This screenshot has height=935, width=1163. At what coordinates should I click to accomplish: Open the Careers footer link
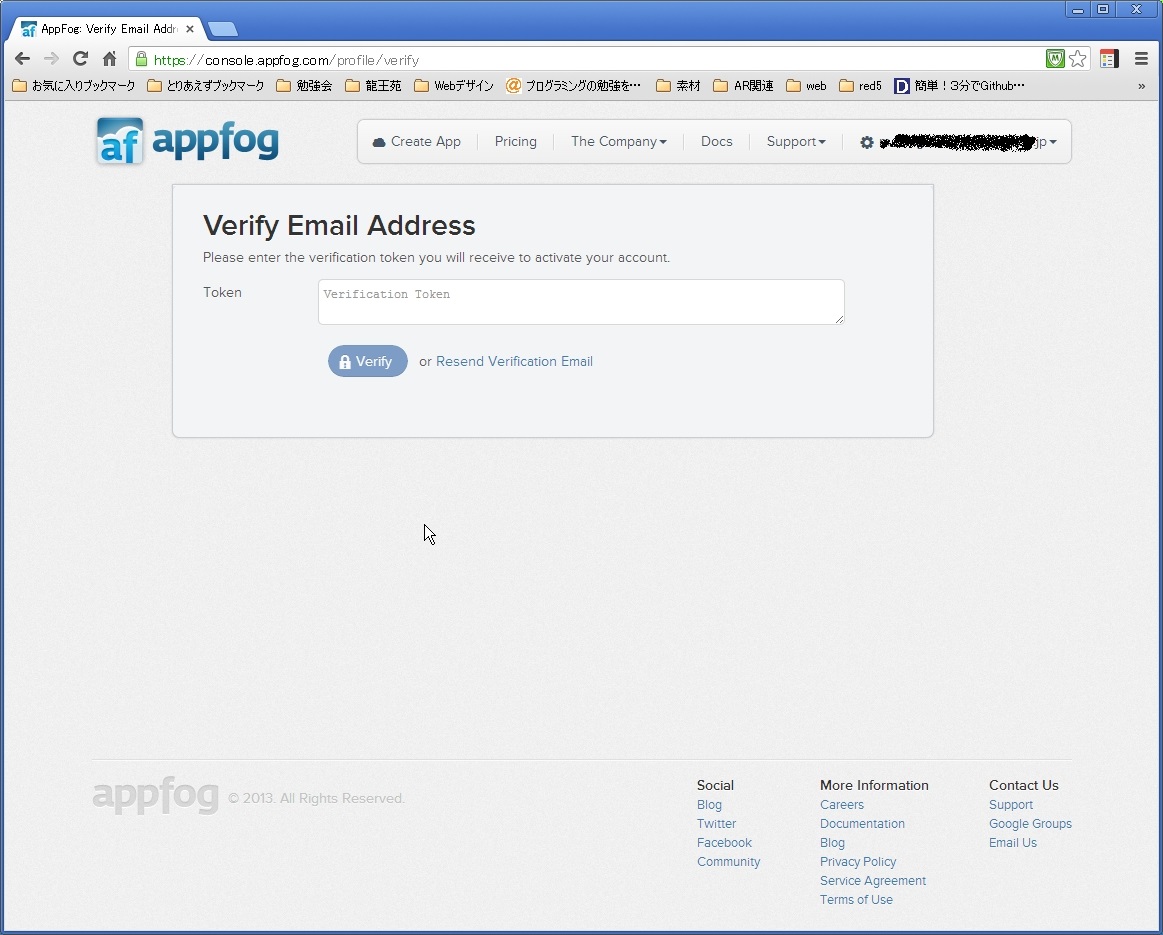pyautogui.click(x=842, y=805)
